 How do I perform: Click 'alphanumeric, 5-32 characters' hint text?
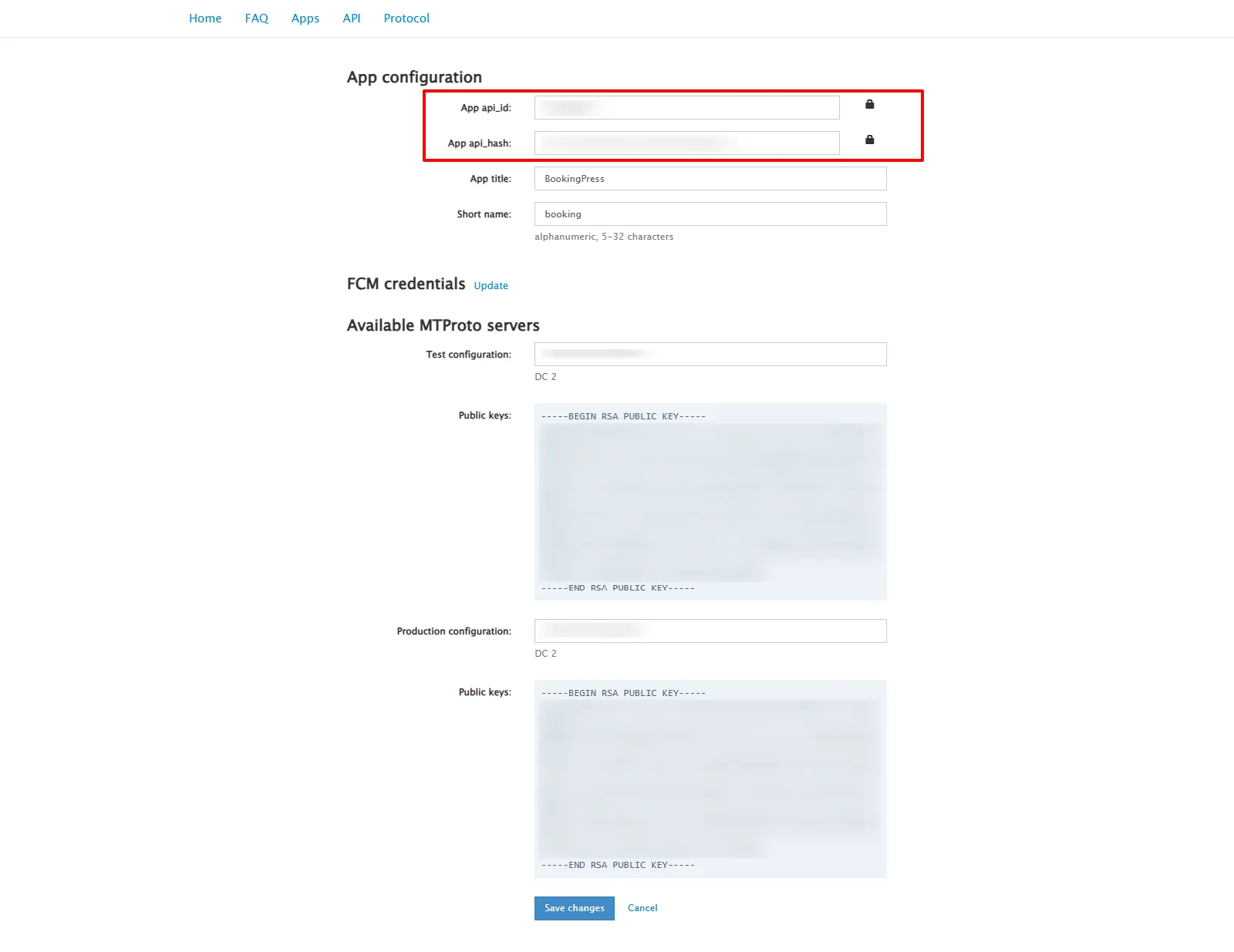[604, 237]
